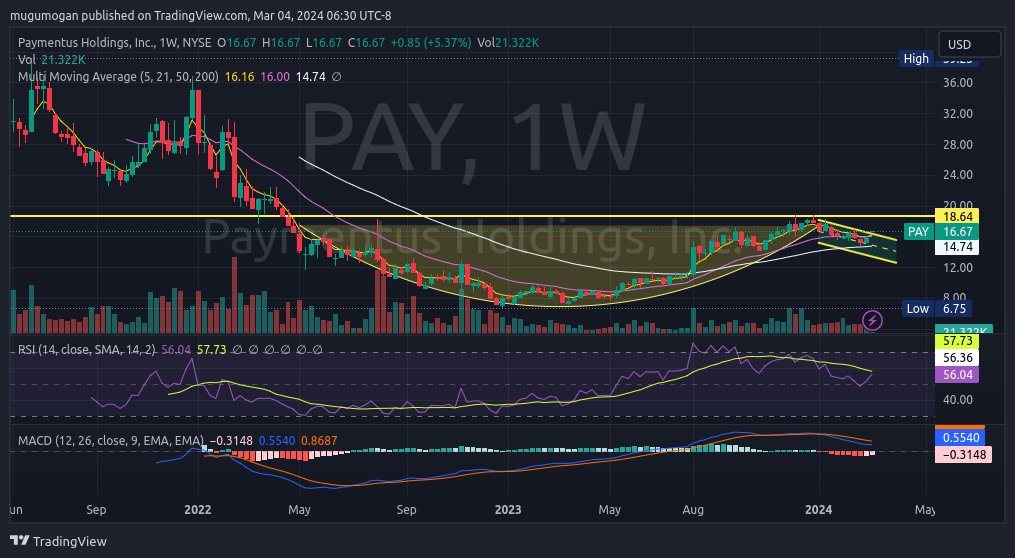Click the pink -0.3148 MACD axis label

(963, 454)
